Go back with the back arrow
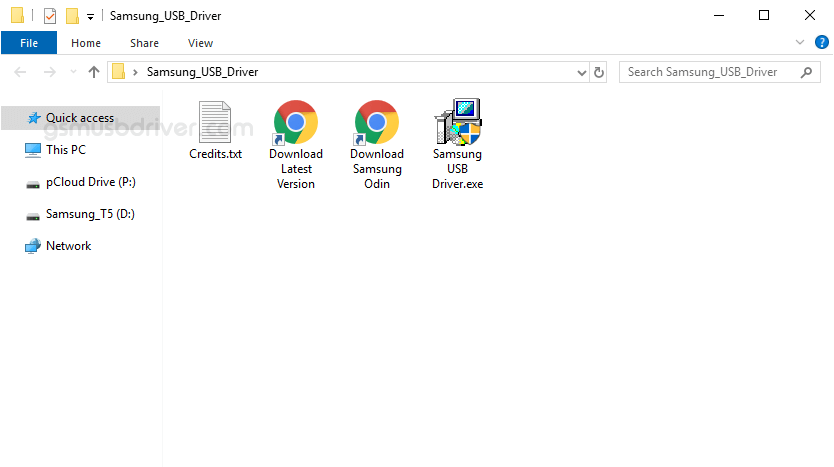 [20, 72]
